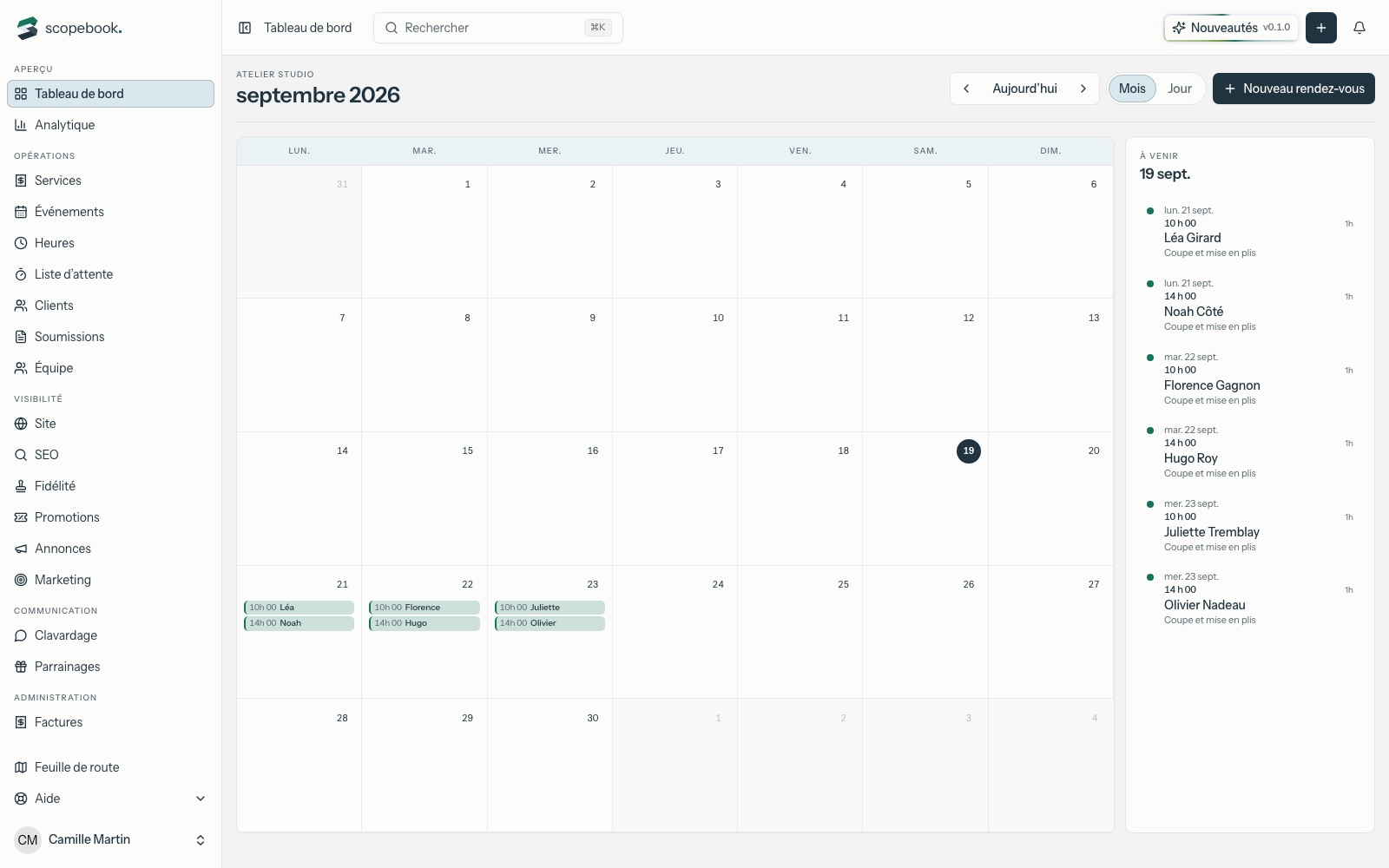Collapse the sidebar with the panel icon
The height and width of the screenshot is (868, 1389).
click(x=245, y=28)
